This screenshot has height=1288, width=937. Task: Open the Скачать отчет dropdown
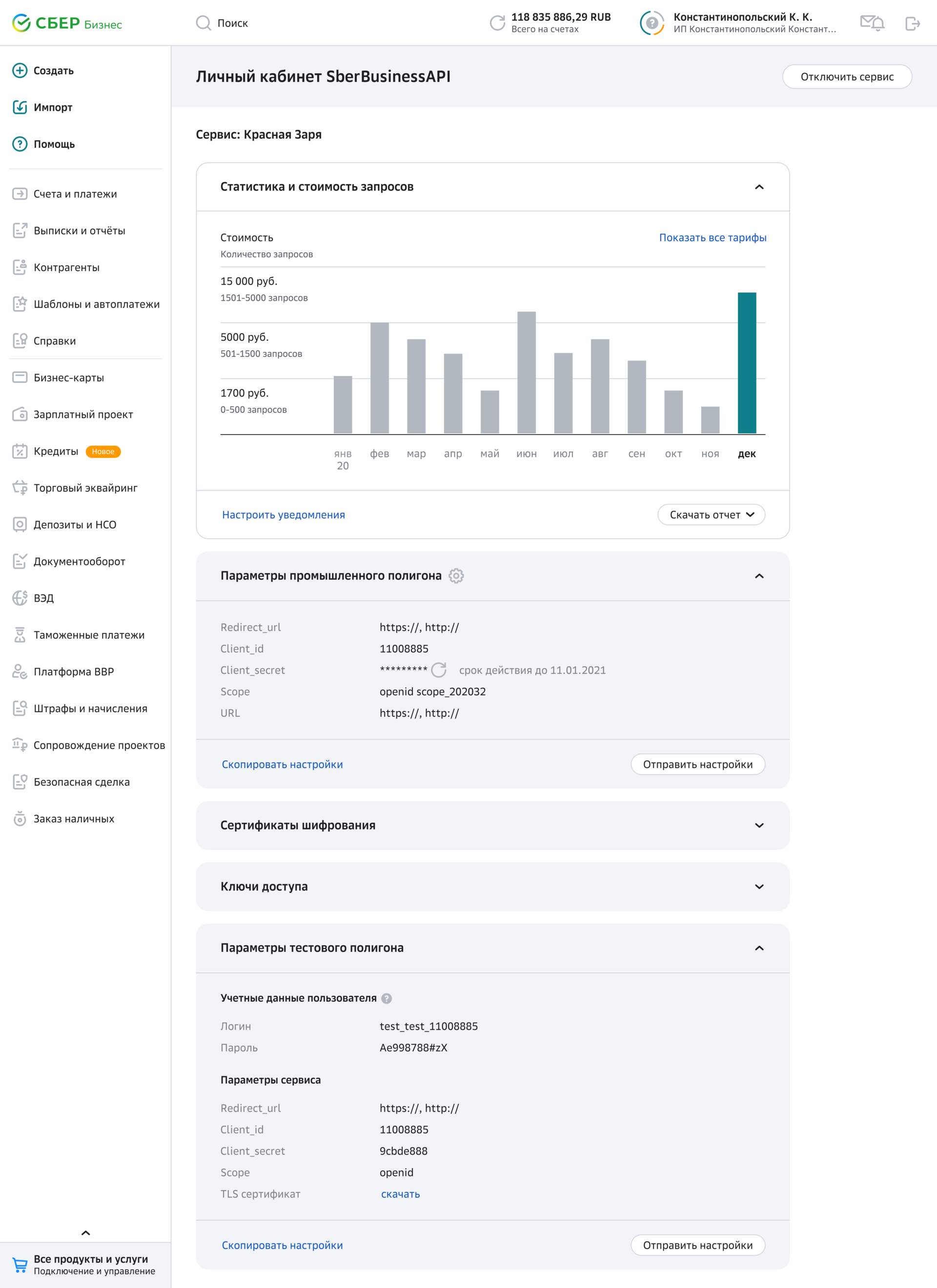pyautogui.click(x=711, y=515)
